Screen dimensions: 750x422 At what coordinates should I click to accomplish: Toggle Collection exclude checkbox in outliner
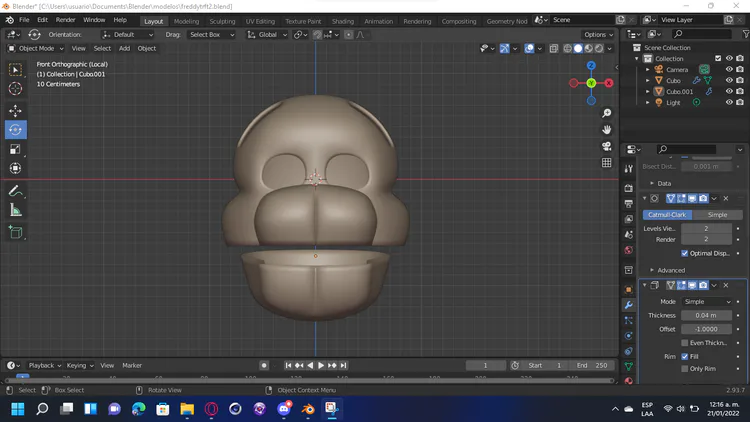click(x=718, y=58)
